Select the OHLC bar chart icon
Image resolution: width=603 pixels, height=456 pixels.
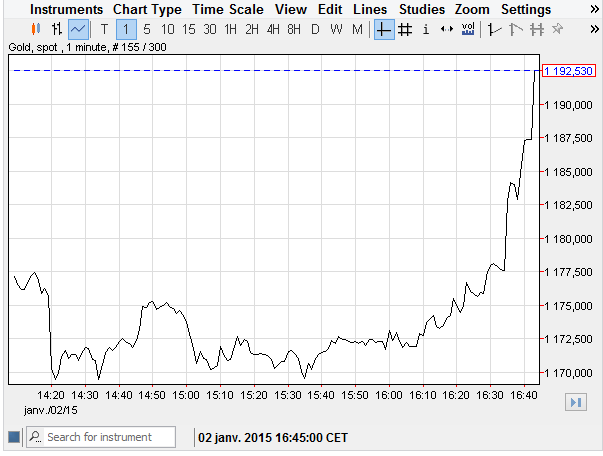pos(57,29)
